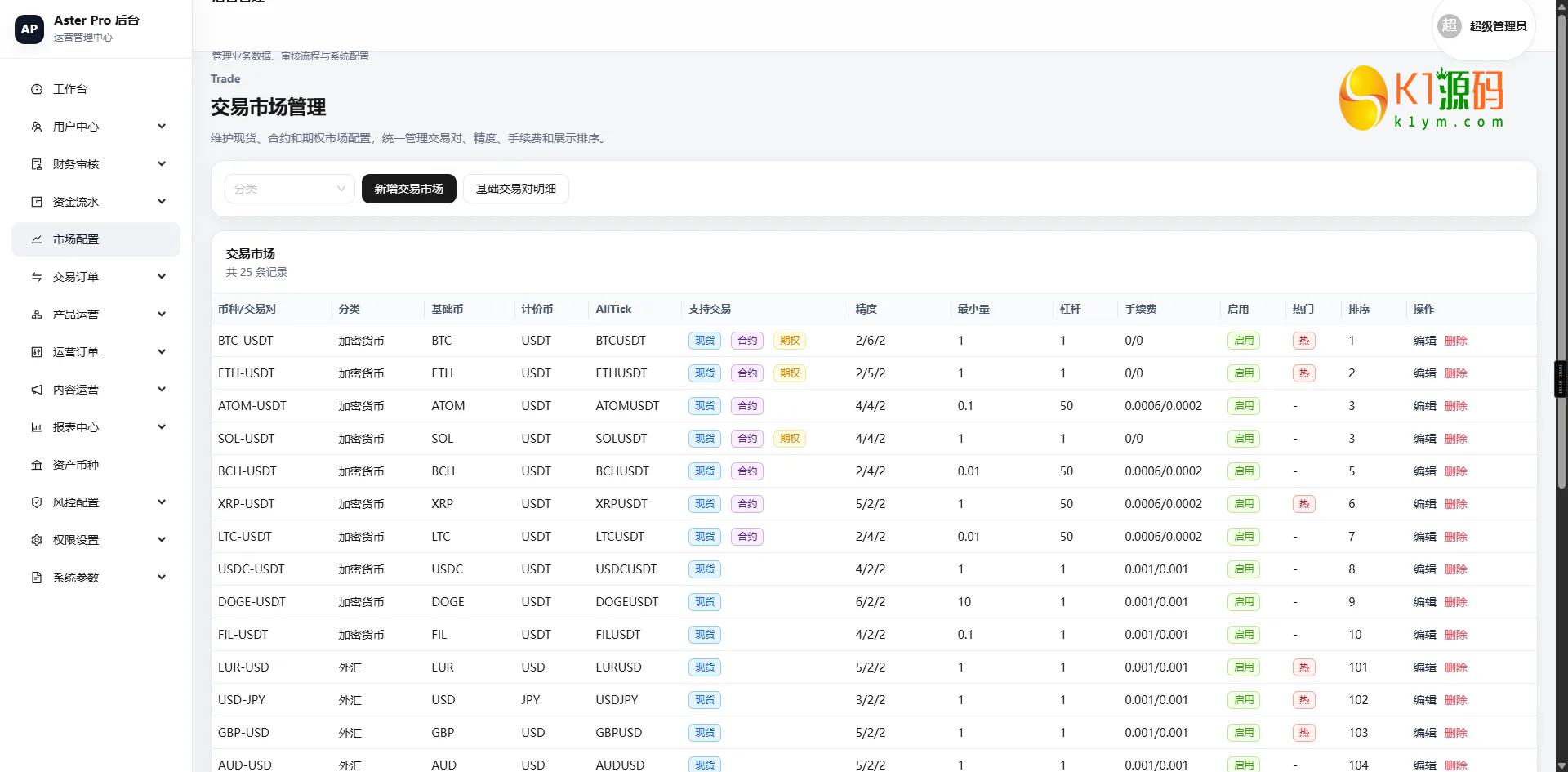This screenshot has width=1568, height=772.
Task: Click the 交易订单 swap arrows icon
Action: pyautogui.click(x=37, y=277)
